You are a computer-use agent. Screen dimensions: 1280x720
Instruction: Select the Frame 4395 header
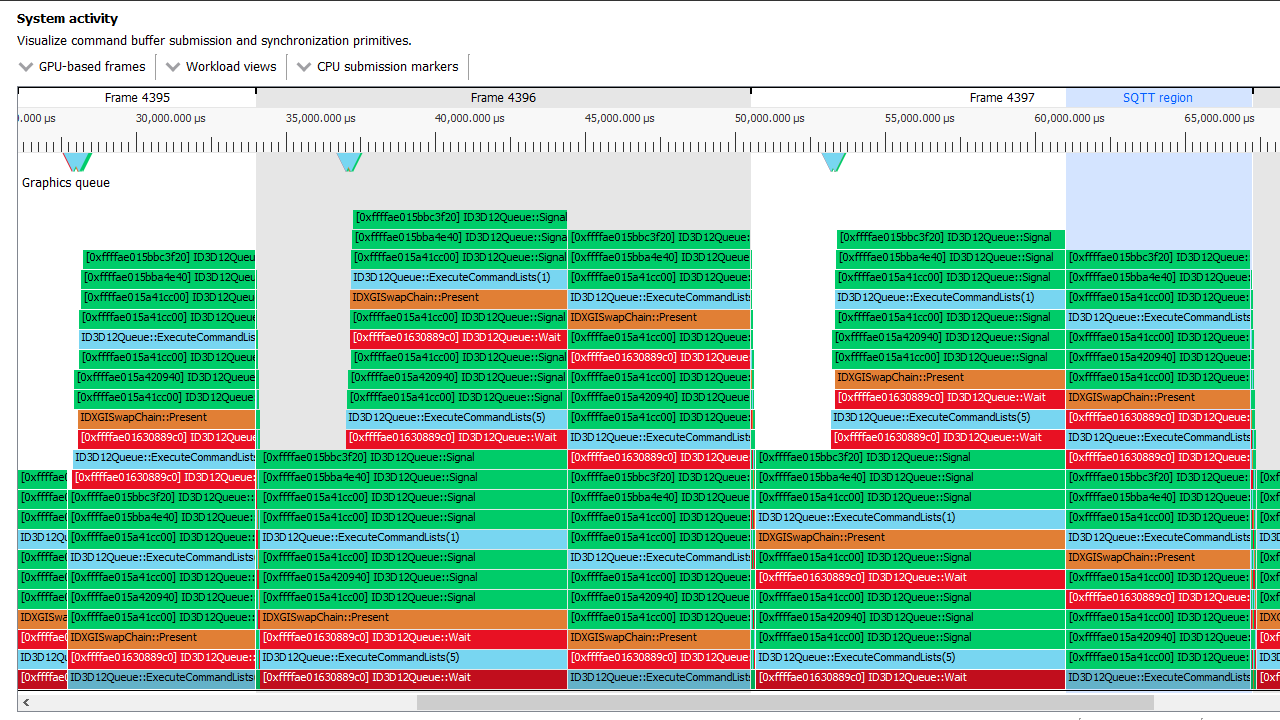[137, 98]
